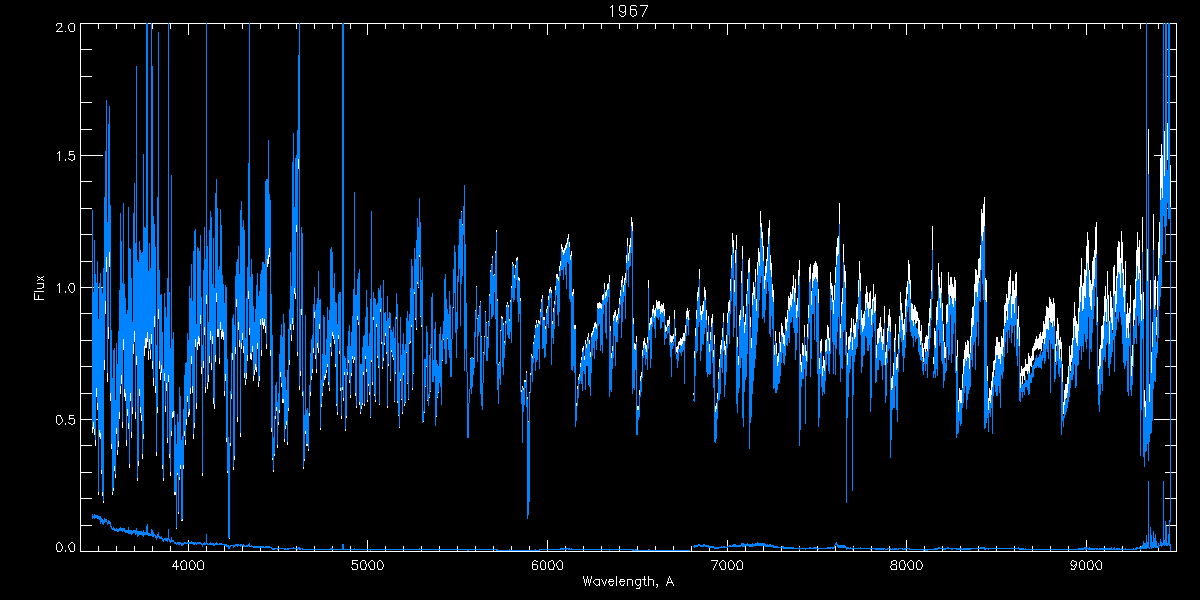This screenshot has height=600, width=1200.
Task: Click the 0.5 flux tick label
Action: (64, 418)
